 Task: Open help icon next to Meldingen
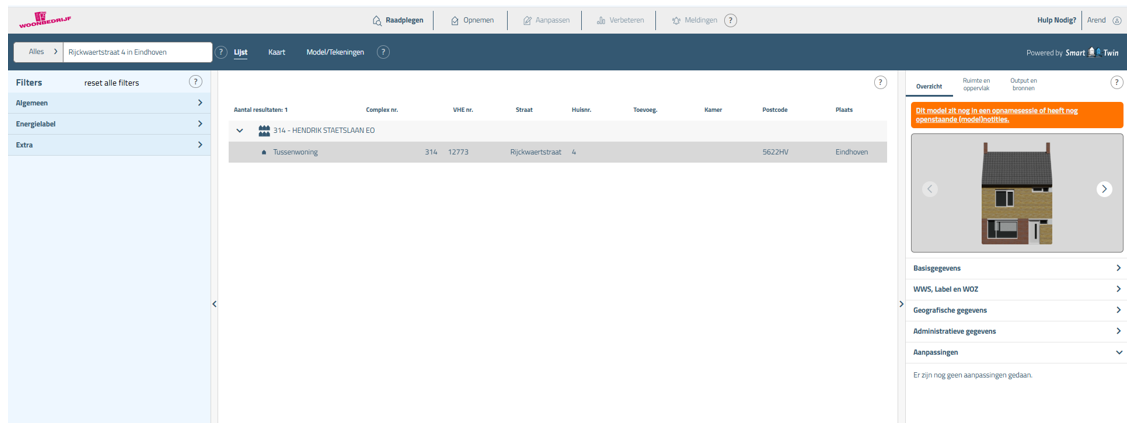pyautogui.click(x=730, y=20)
